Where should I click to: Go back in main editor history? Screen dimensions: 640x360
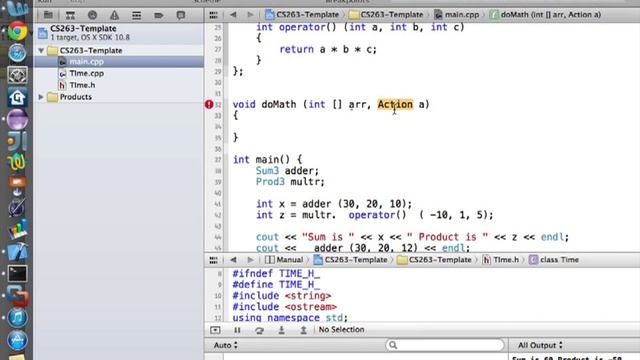tap(233, 15)
